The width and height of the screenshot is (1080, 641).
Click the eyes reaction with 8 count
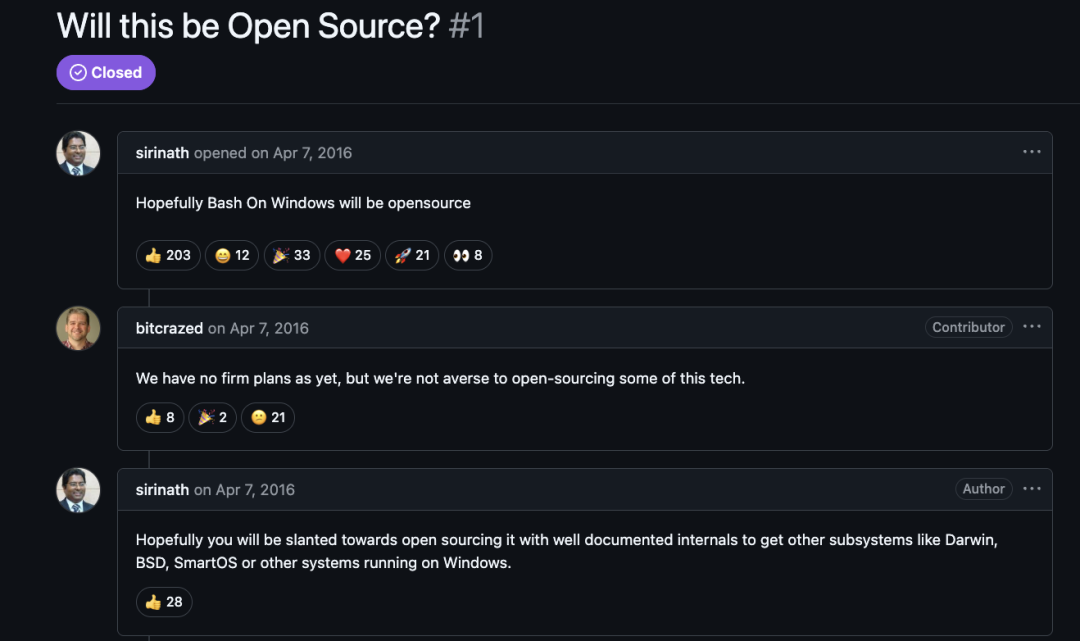[468, 255]
